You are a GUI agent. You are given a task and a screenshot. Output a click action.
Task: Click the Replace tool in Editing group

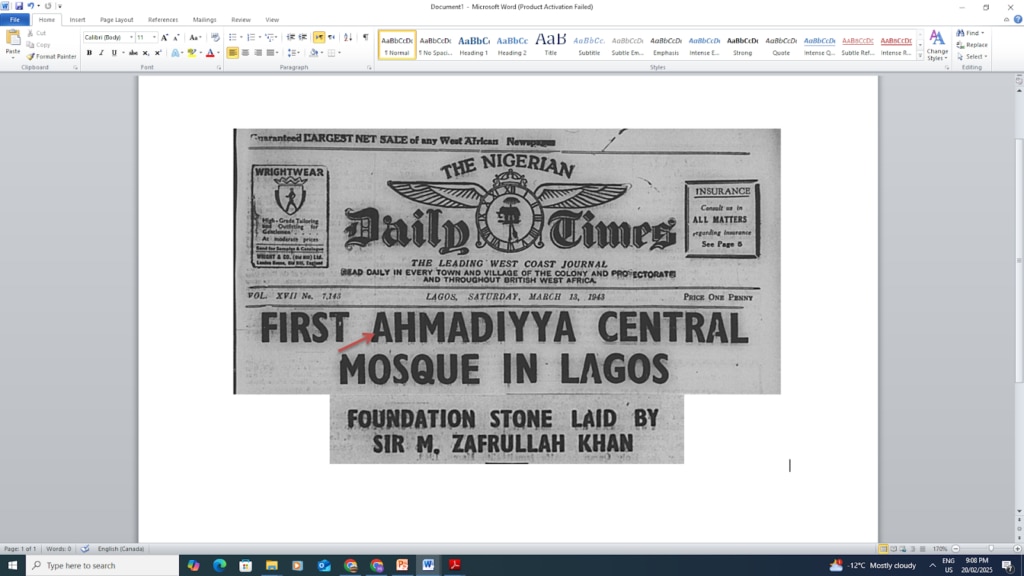[x=972, y=45]
